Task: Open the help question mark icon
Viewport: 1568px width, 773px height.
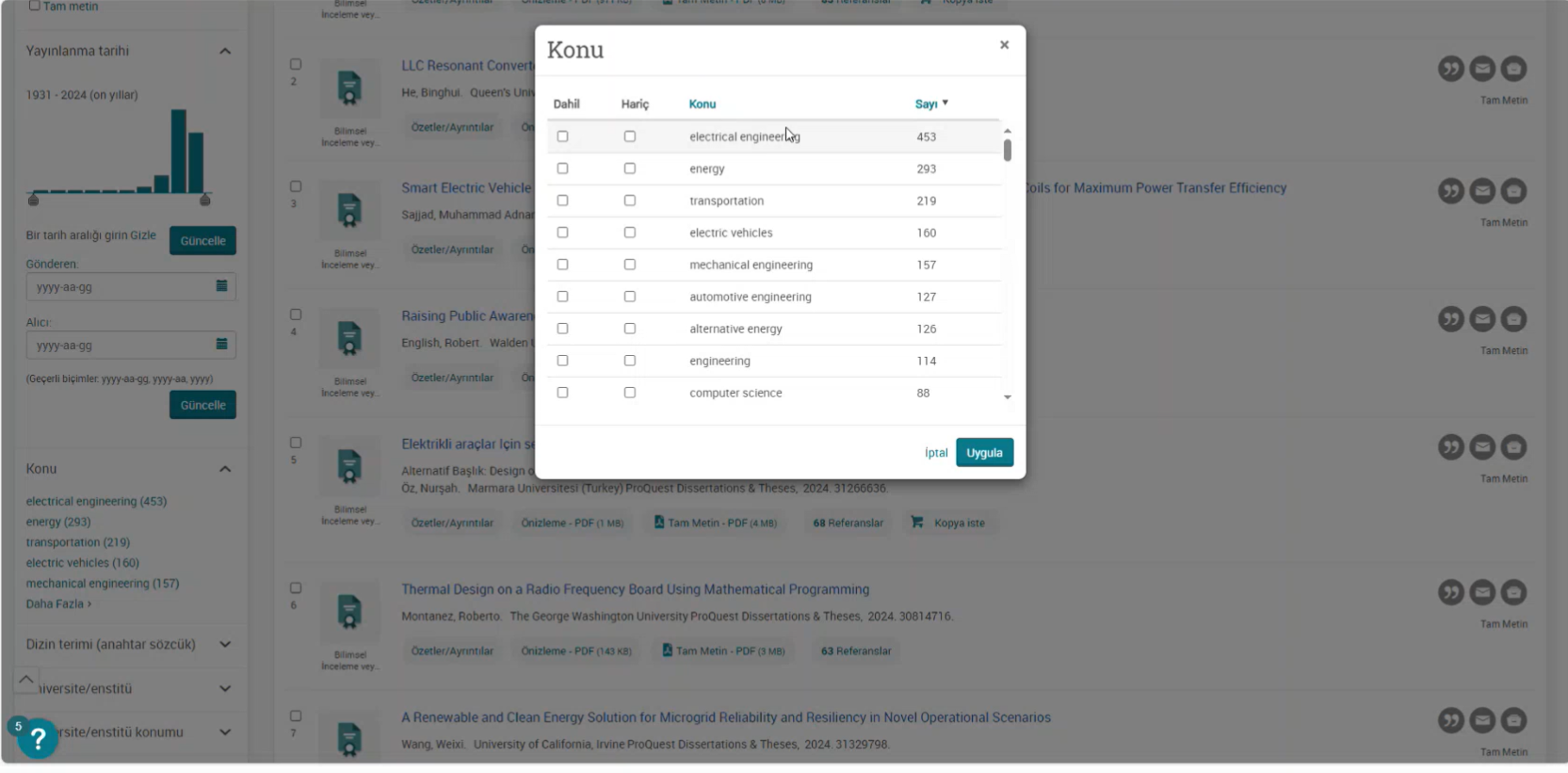Action: tap(38, 739)
